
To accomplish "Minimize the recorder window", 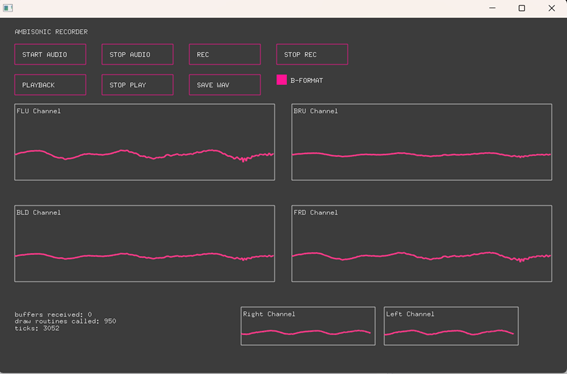I will 492,8.
